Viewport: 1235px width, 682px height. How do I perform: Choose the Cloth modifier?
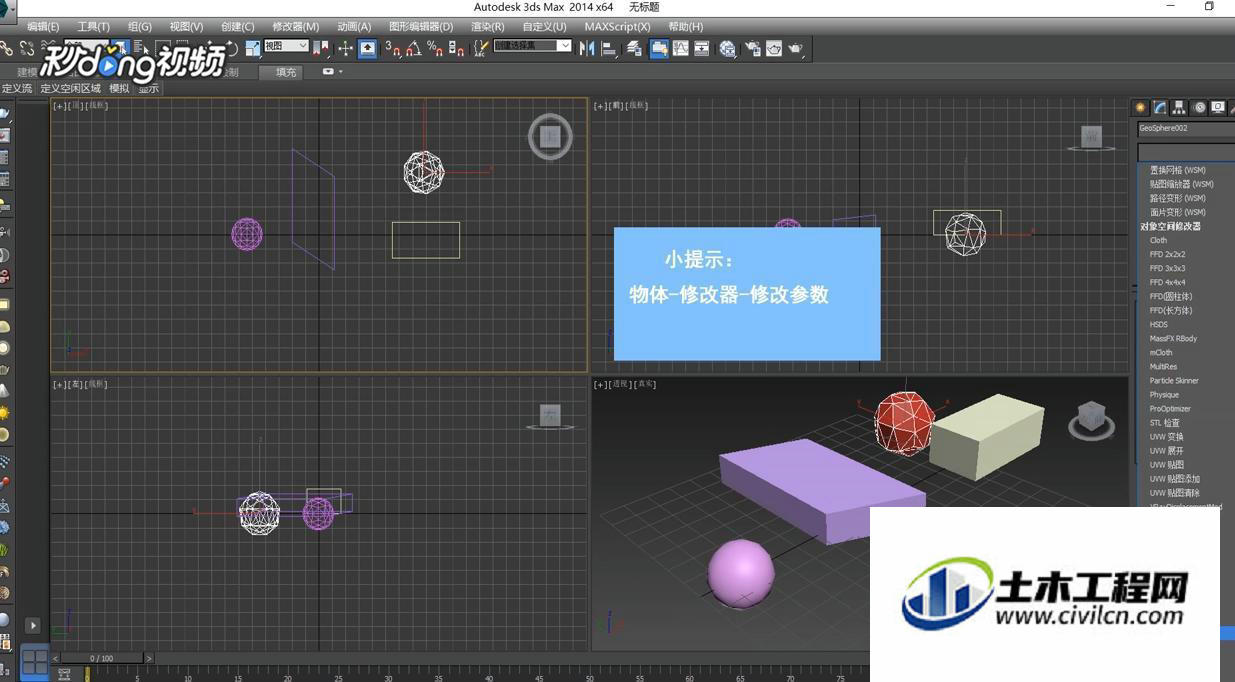(x=1158, y=240)
